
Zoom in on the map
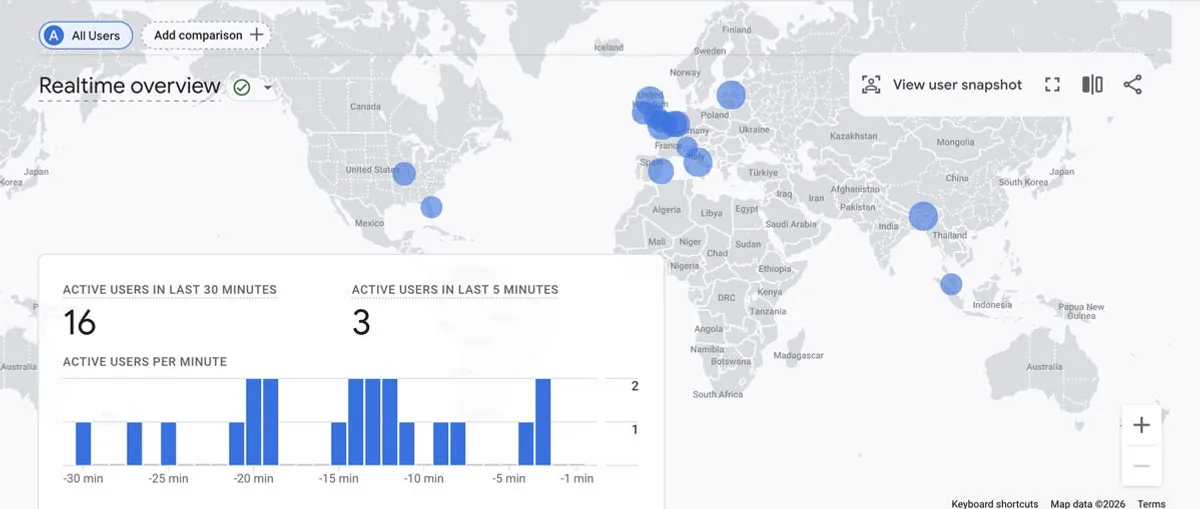pyautogui.click(x=1141, y=426)
